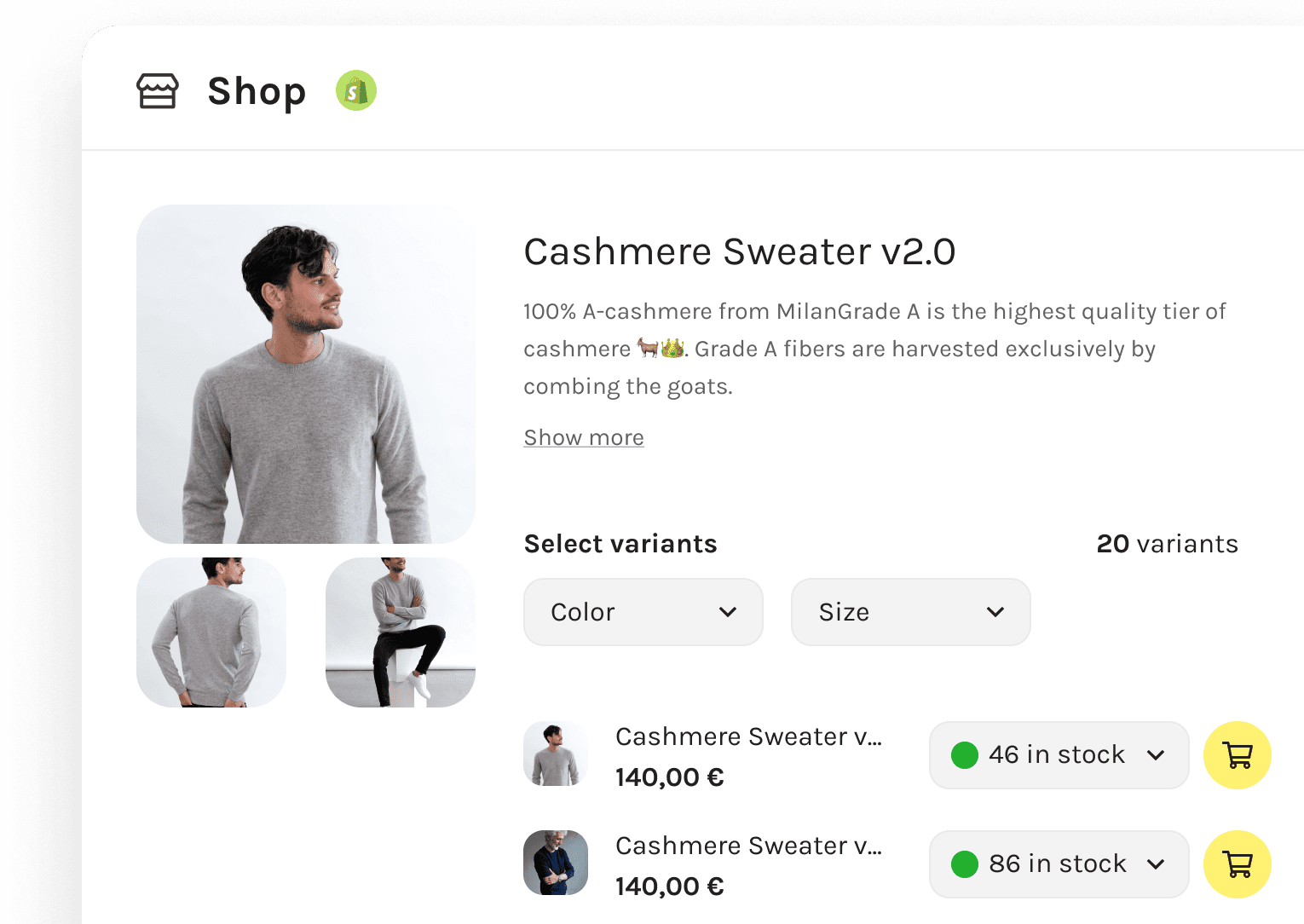Click the Show more link
The height and width of the screenshot is (924, 1304).
pos(584,437)
